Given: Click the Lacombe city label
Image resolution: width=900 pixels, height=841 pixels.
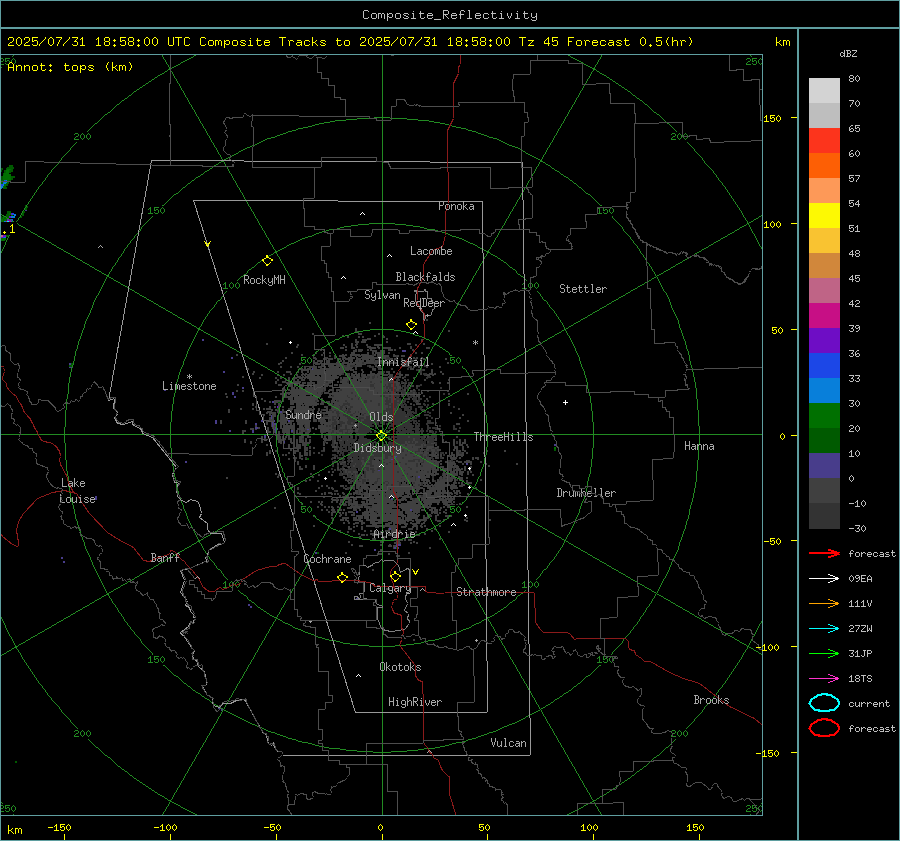Looking at the screenshot, I should click(x=431, y=251).
